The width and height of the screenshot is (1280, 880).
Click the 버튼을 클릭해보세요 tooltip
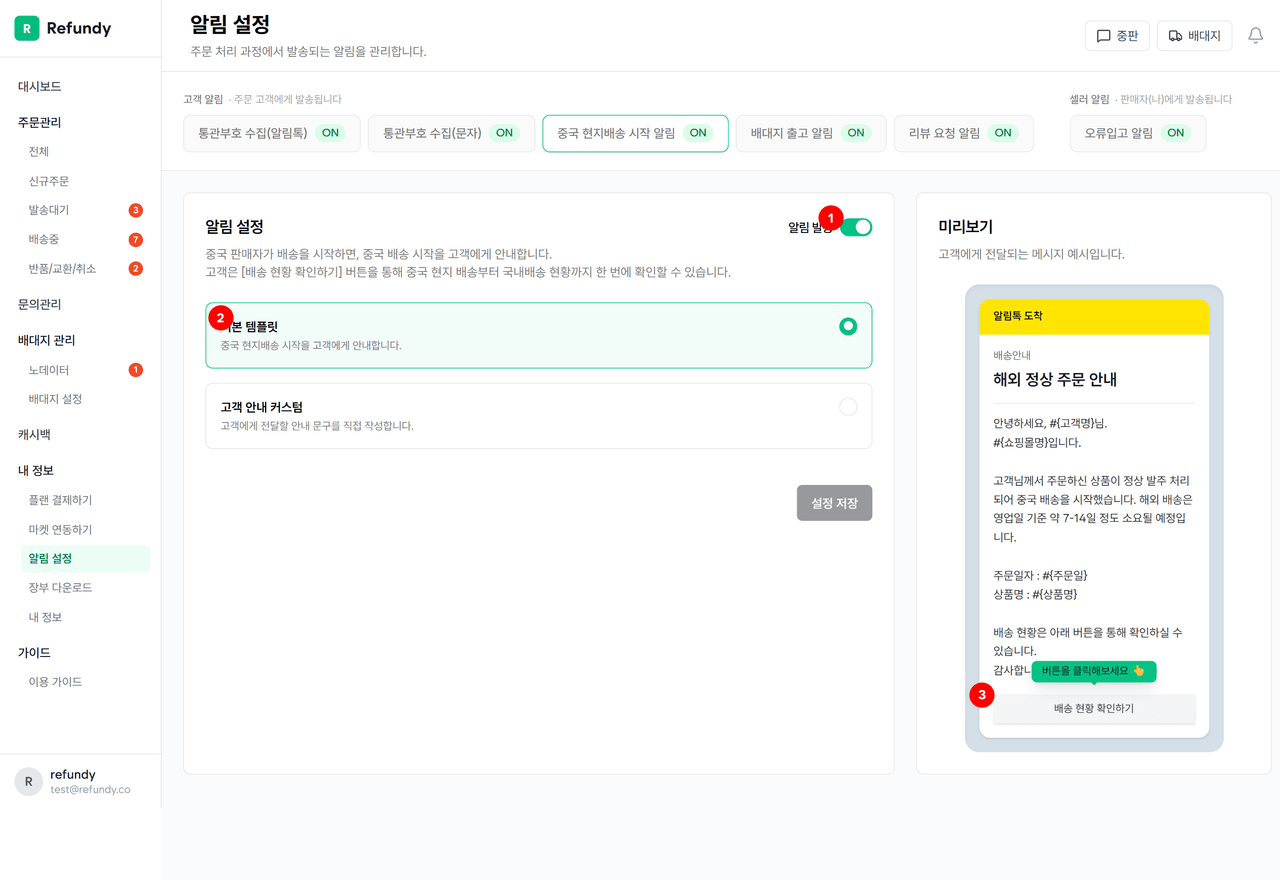(x=1094, y=671)
